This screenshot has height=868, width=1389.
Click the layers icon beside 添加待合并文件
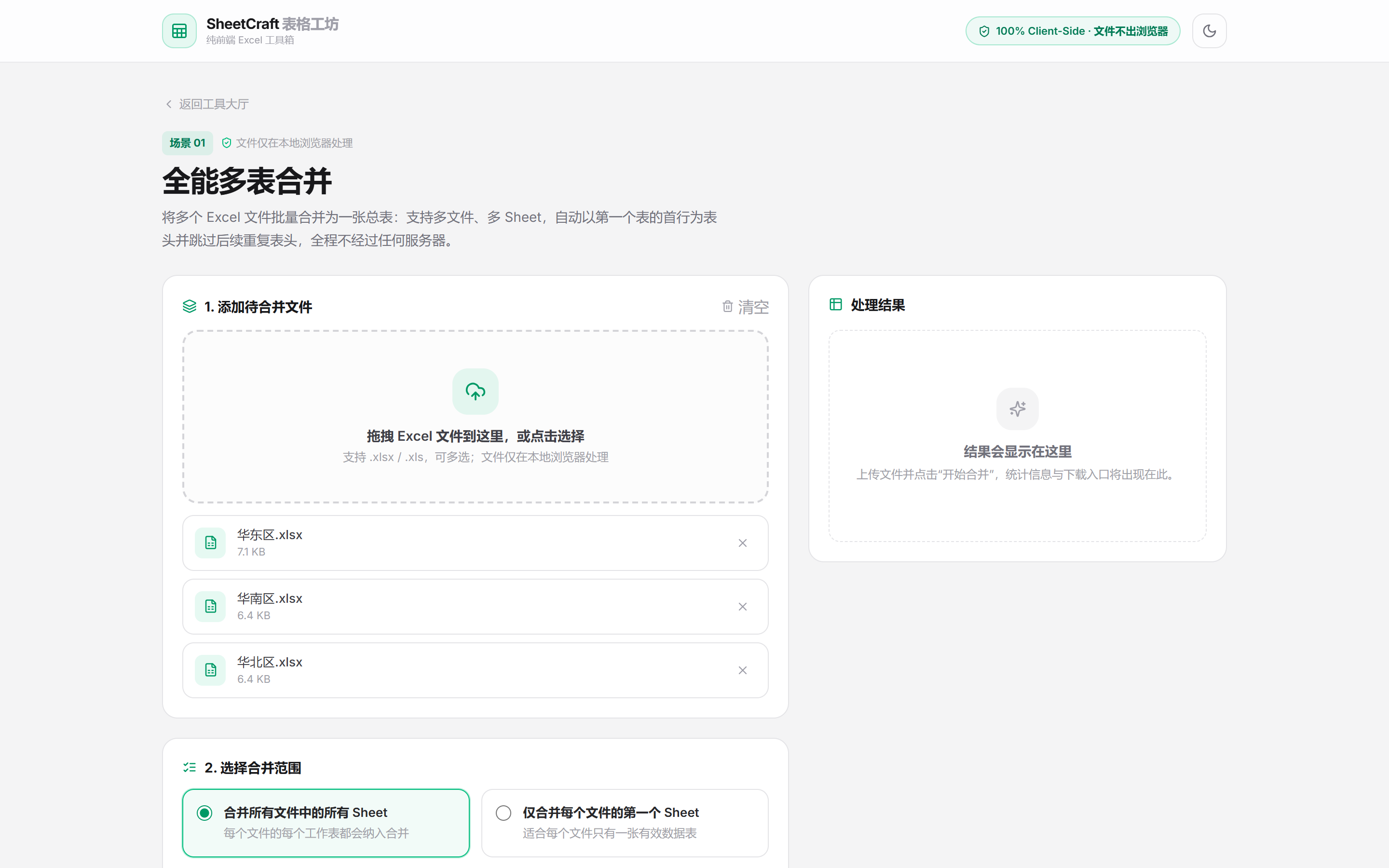[x=190, y=307]
